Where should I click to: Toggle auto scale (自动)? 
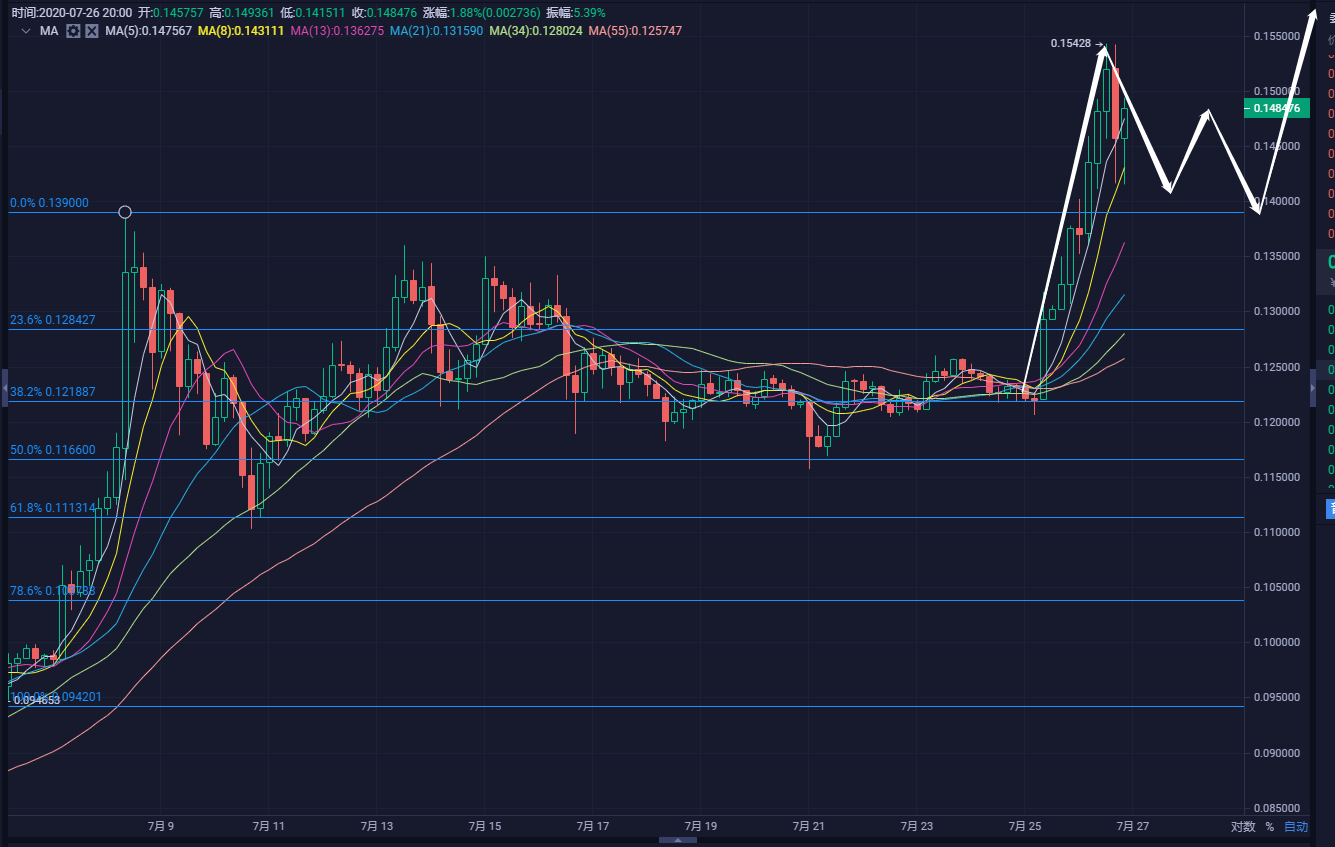click(x=1295, y=827)
